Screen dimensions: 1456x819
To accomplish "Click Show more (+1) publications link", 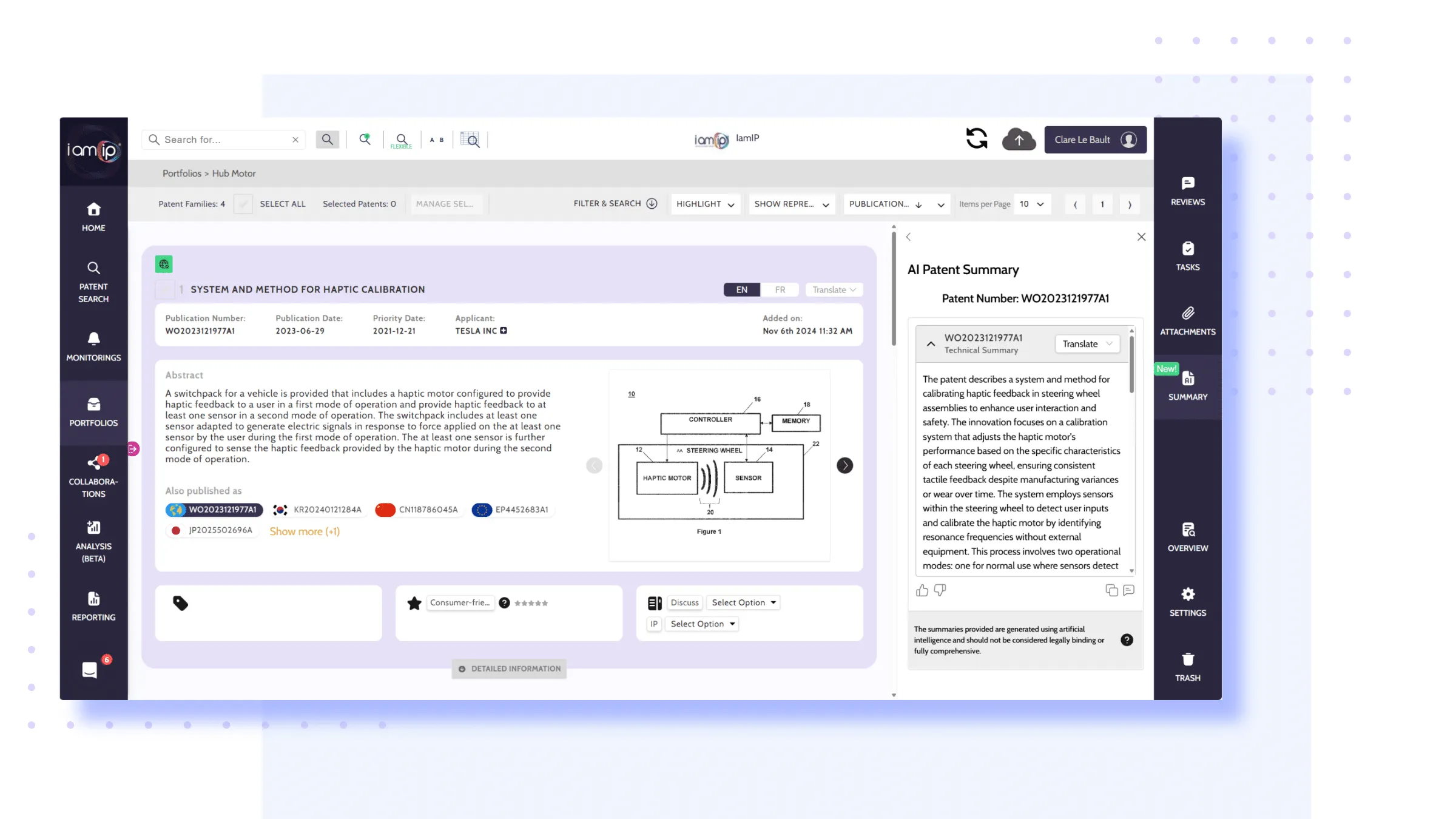I will coord(305,531).
